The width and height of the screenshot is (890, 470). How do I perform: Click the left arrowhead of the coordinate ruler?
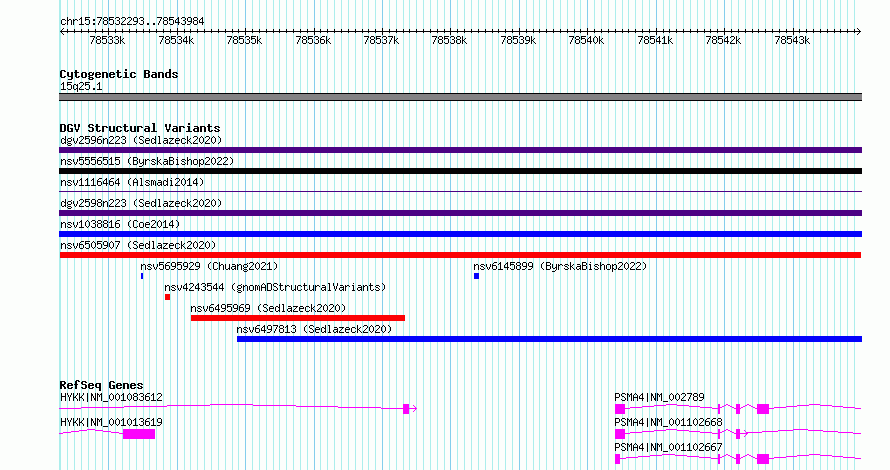(62, 32)
